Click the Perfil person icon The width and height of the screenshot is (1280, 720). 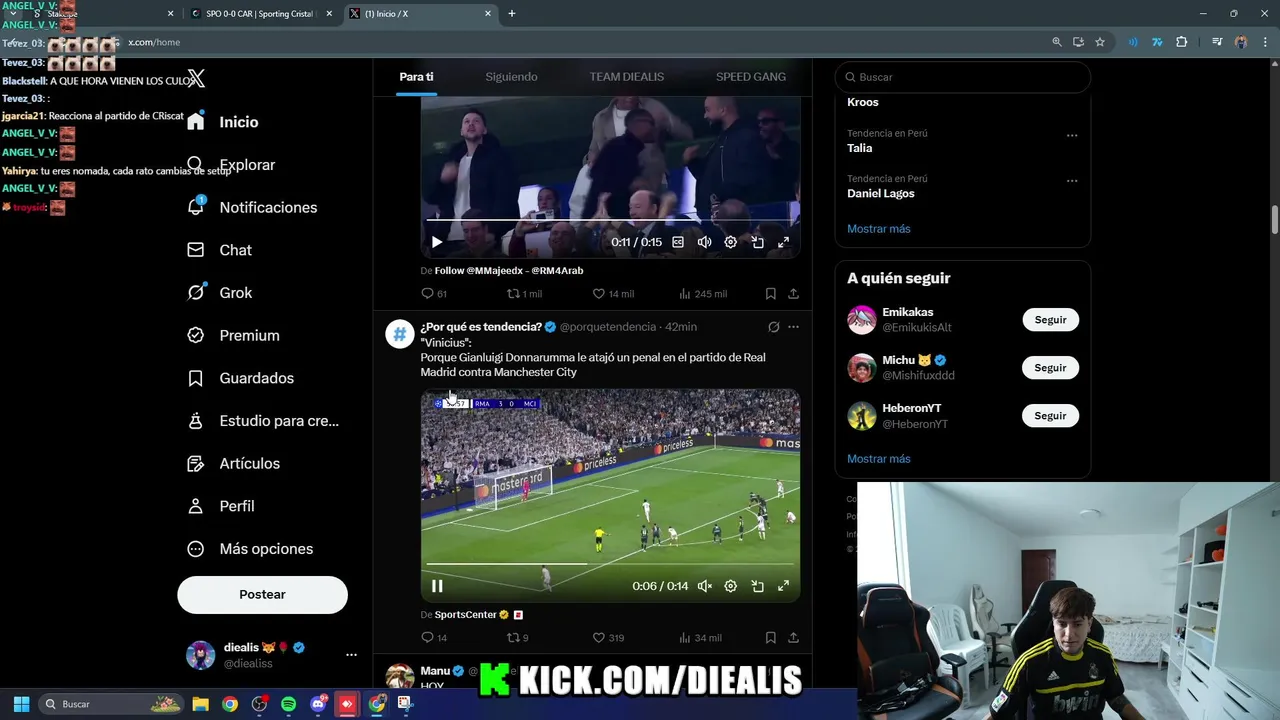(196, 506)
